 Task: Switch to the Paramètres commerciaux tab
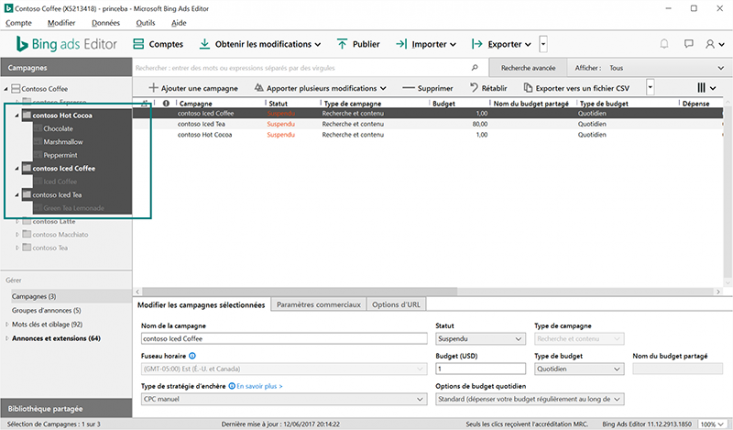coord(319,305)
